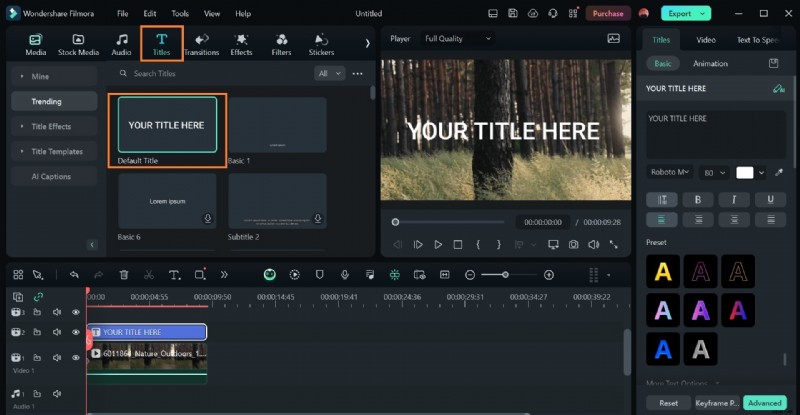Mute the Audio 1 track
The height and width of the screenshot is (415, 800).
(57, 395)
